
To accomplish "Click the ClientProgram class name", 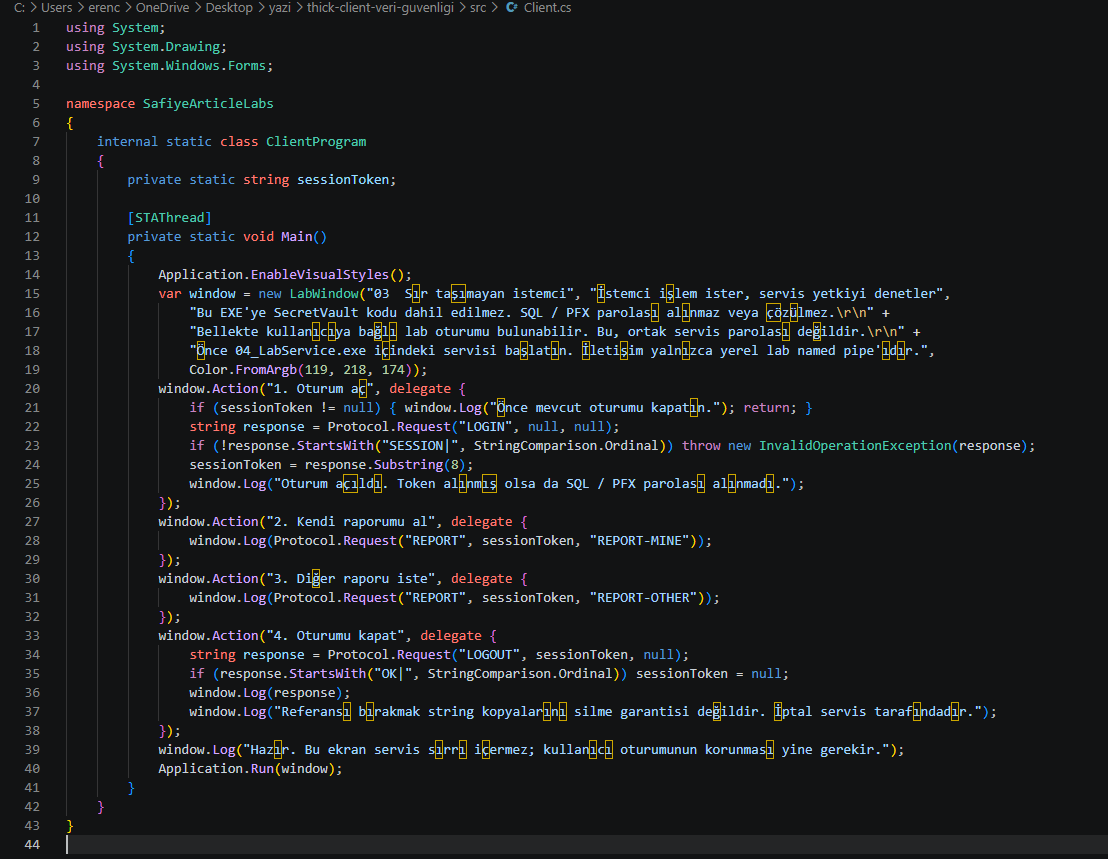I will pos(316,141).
